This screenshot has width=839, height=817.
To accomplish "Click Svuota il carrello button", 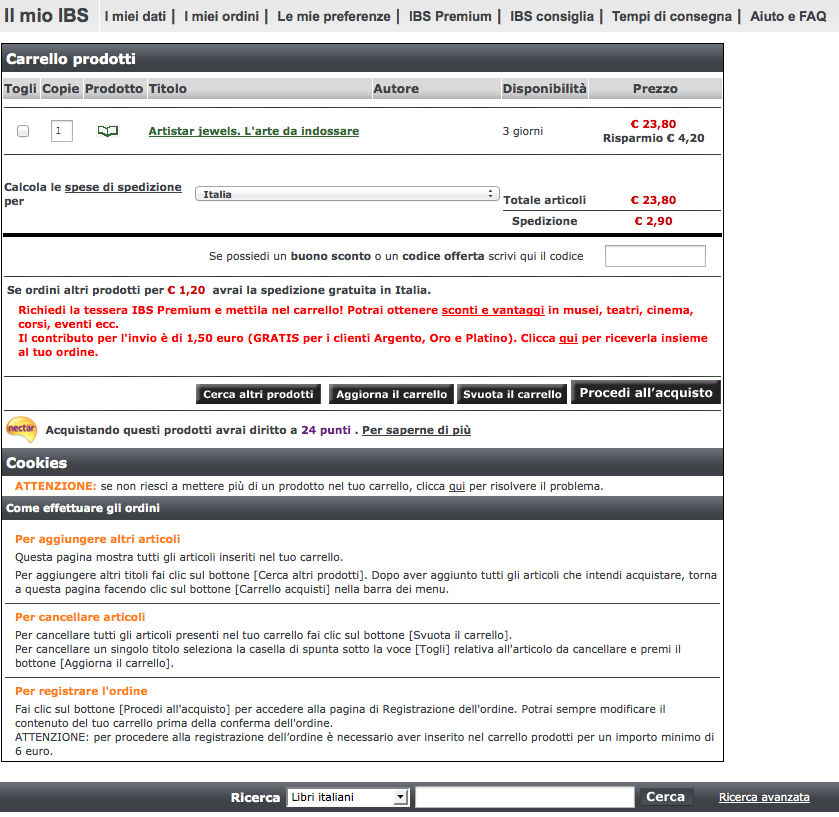I will pyautogui.click(x=512, y=394).
